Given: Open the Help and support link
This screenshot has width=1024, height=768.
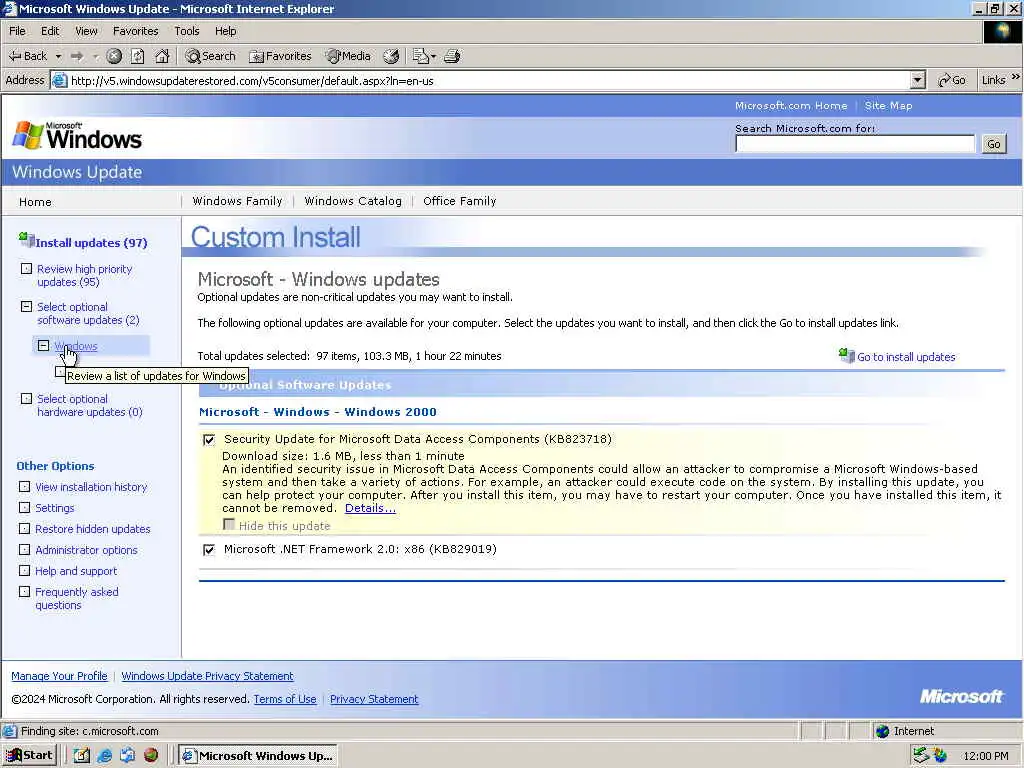Looking at the screenshot, I should [x=76, y=571].
